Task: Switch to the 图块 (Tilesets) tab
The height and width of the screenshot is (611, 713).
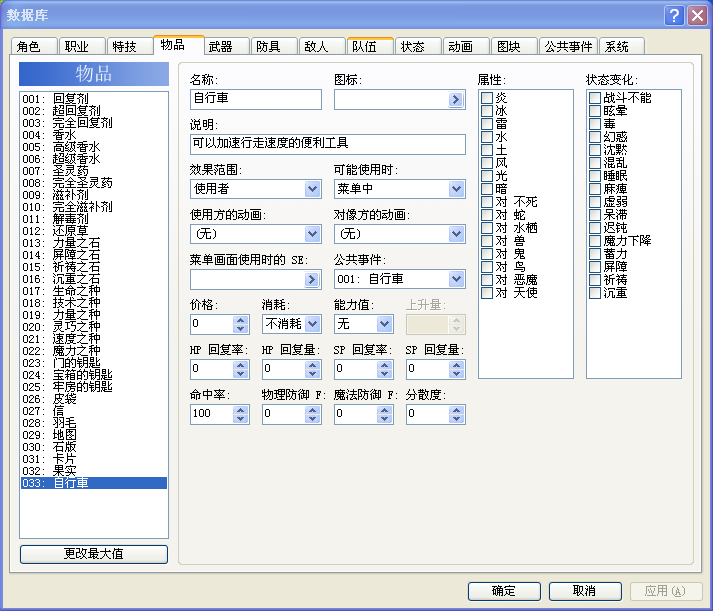Action: point(514,46)
